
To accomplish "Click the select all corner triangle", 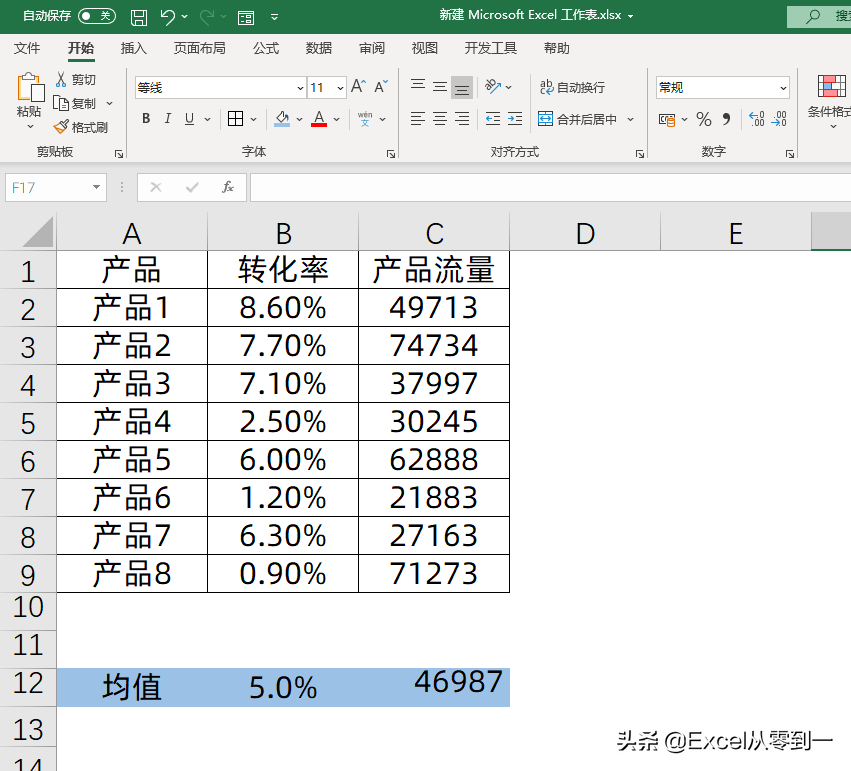I will [x=37, y=232].
